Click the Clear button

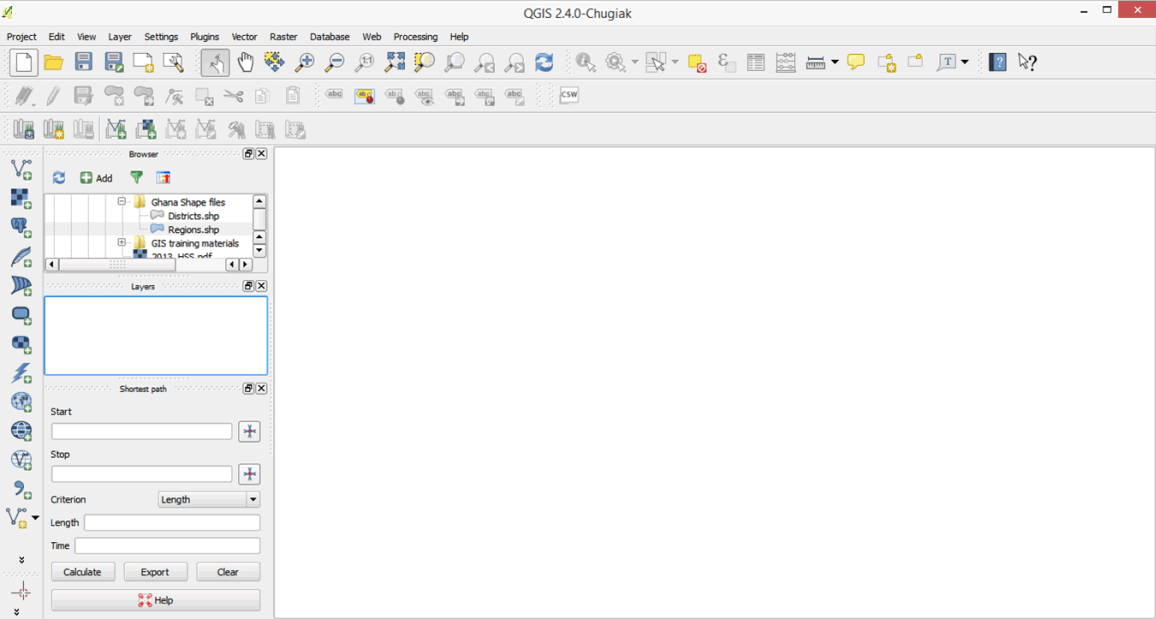(228, 572)
